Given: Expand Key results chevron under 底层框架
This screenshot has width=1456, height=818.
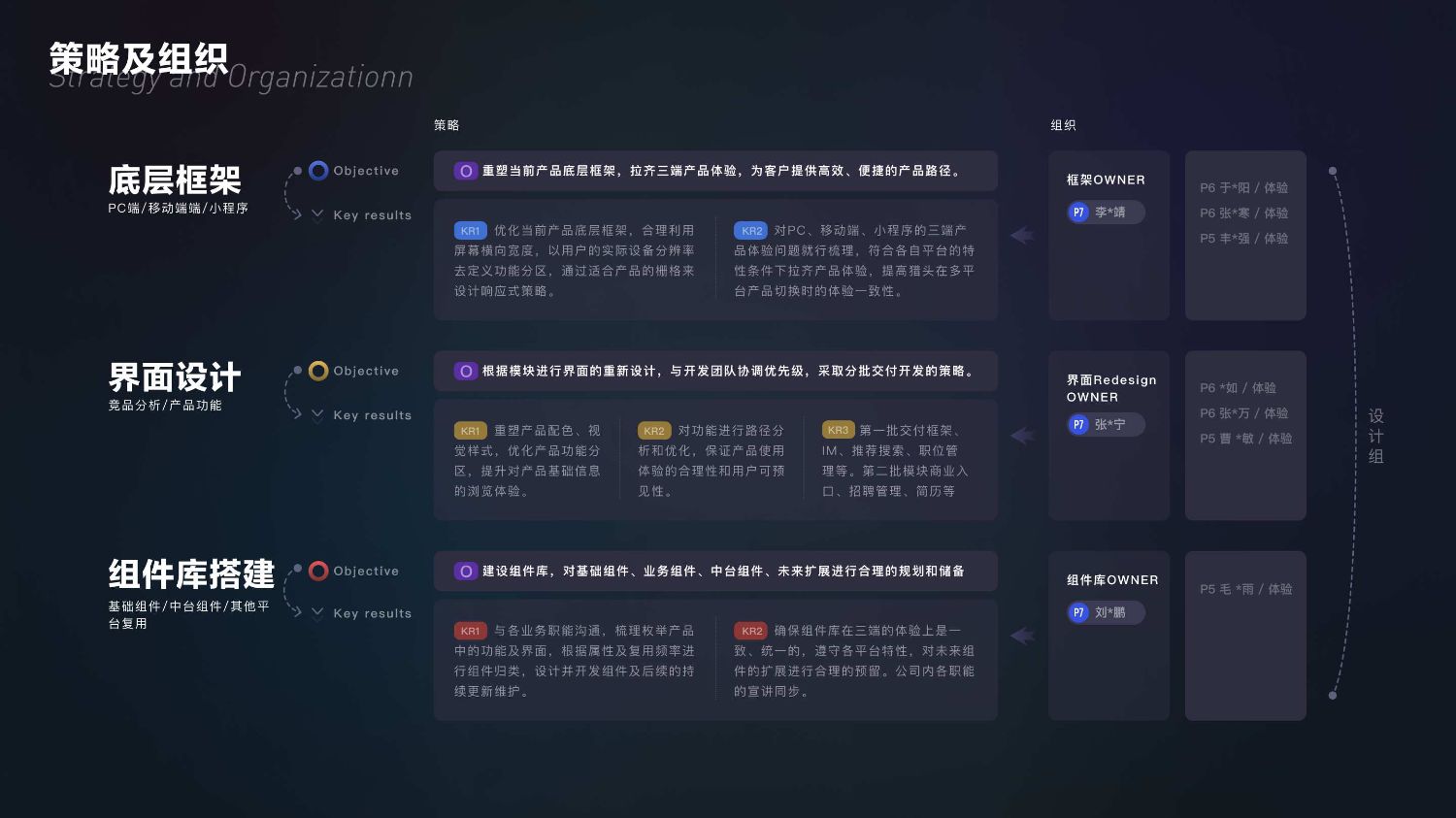Looking at the screenshot, I should click(317, 215).
